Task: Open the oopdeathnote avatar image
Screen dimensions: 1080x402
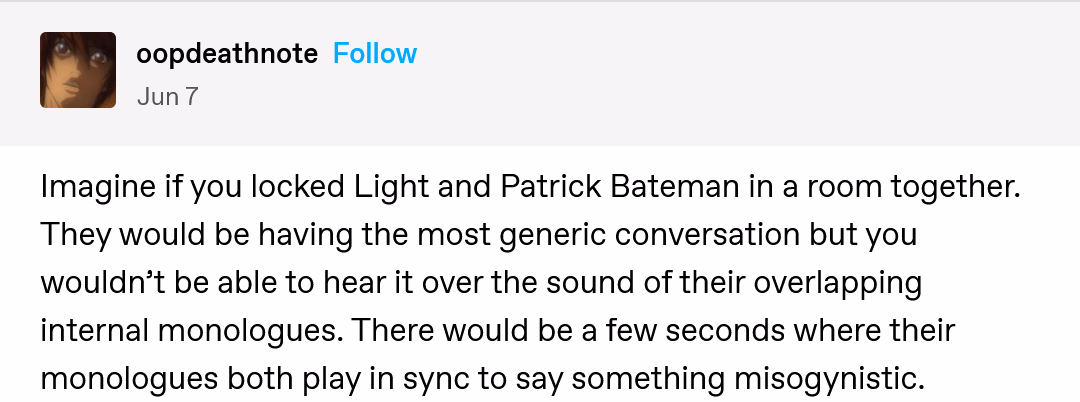Action: (x=78, y=70)
